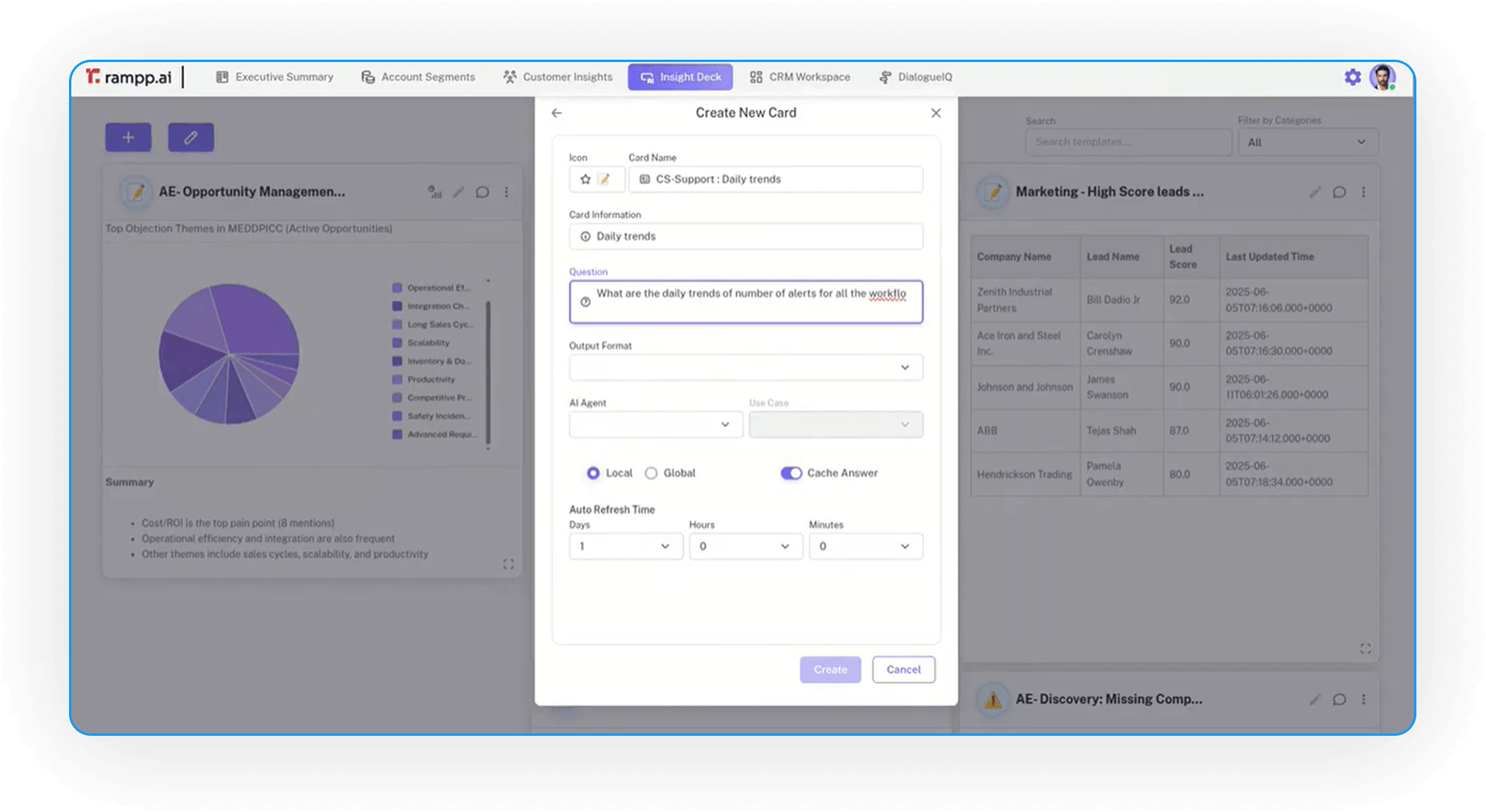Click the notepad icon of Marketing leads card
Screen dimensions: 1486x812
point(993,192)
